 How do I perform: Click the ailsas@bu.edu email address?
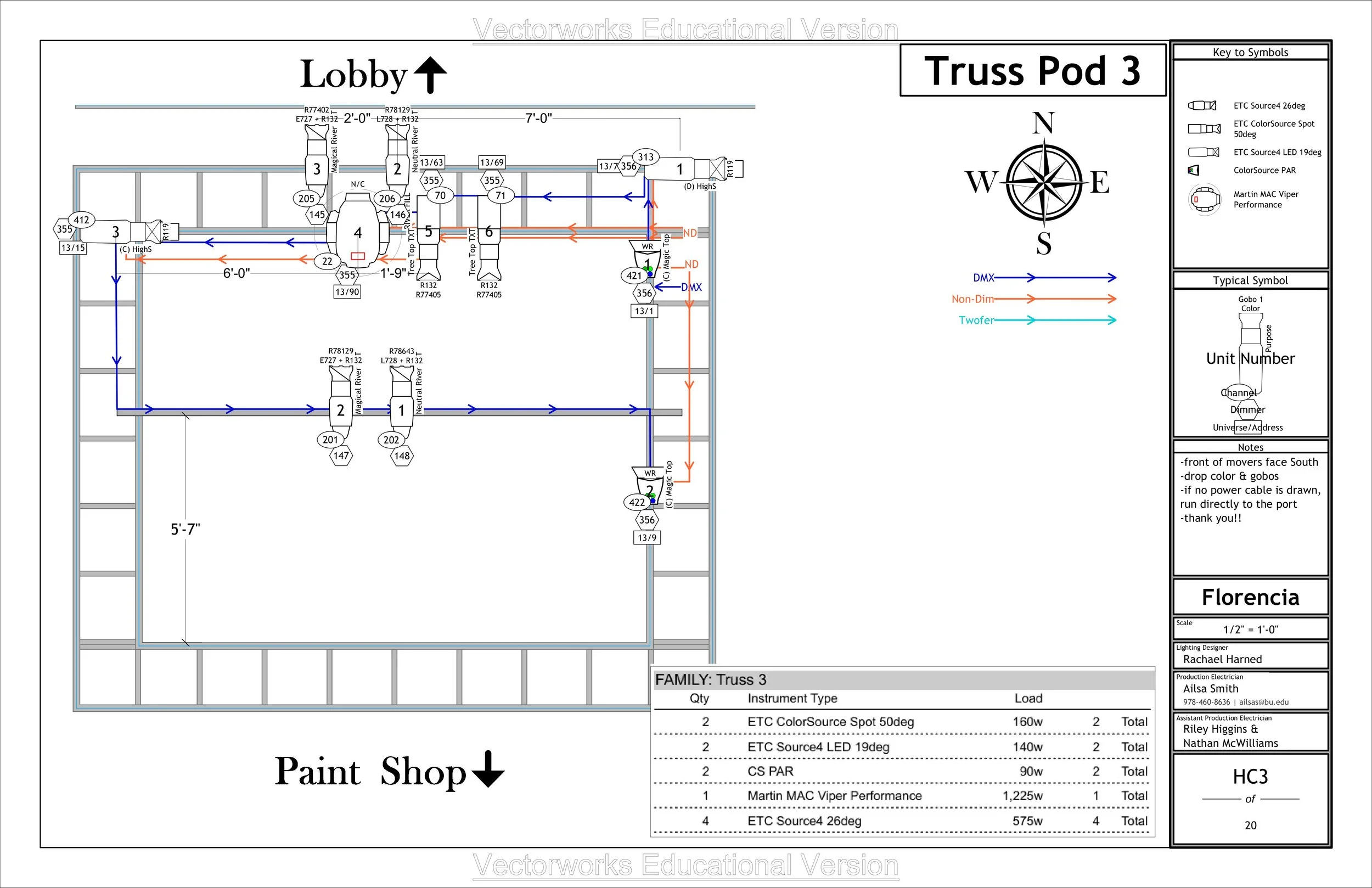(x=1264, y=702)
